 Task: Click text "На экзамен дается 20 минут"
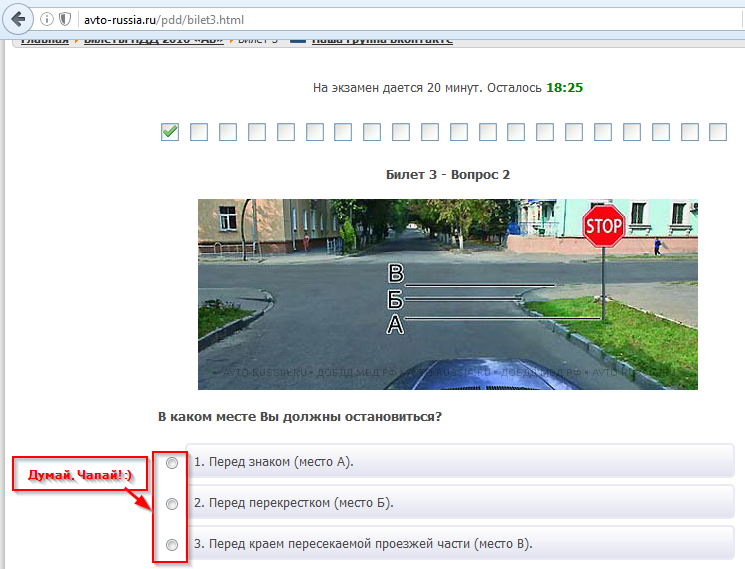pos(396,88)
